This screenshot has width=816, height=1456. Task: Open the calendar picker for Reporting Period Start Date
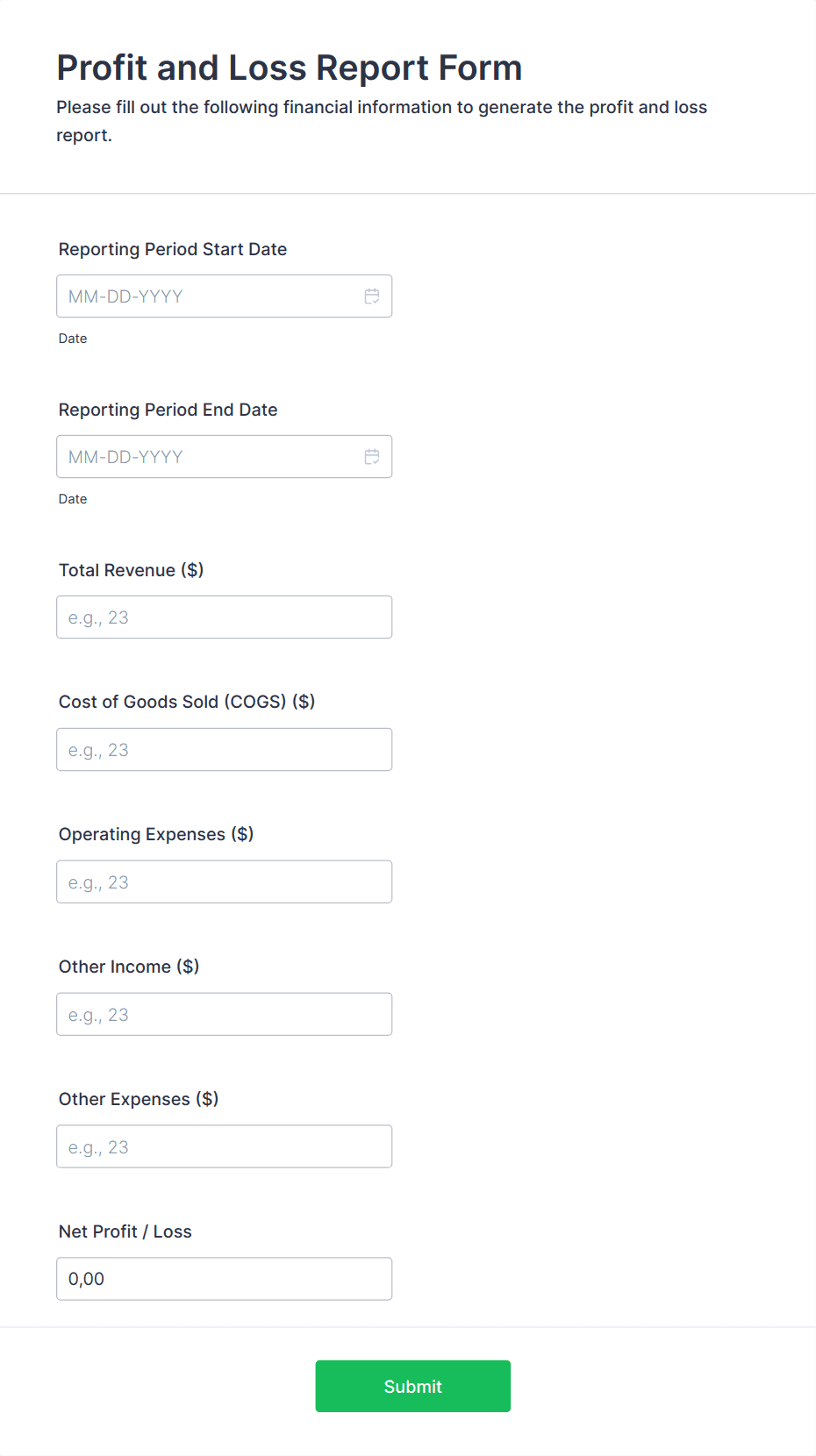pyautogui.click(x=371, y=296)
